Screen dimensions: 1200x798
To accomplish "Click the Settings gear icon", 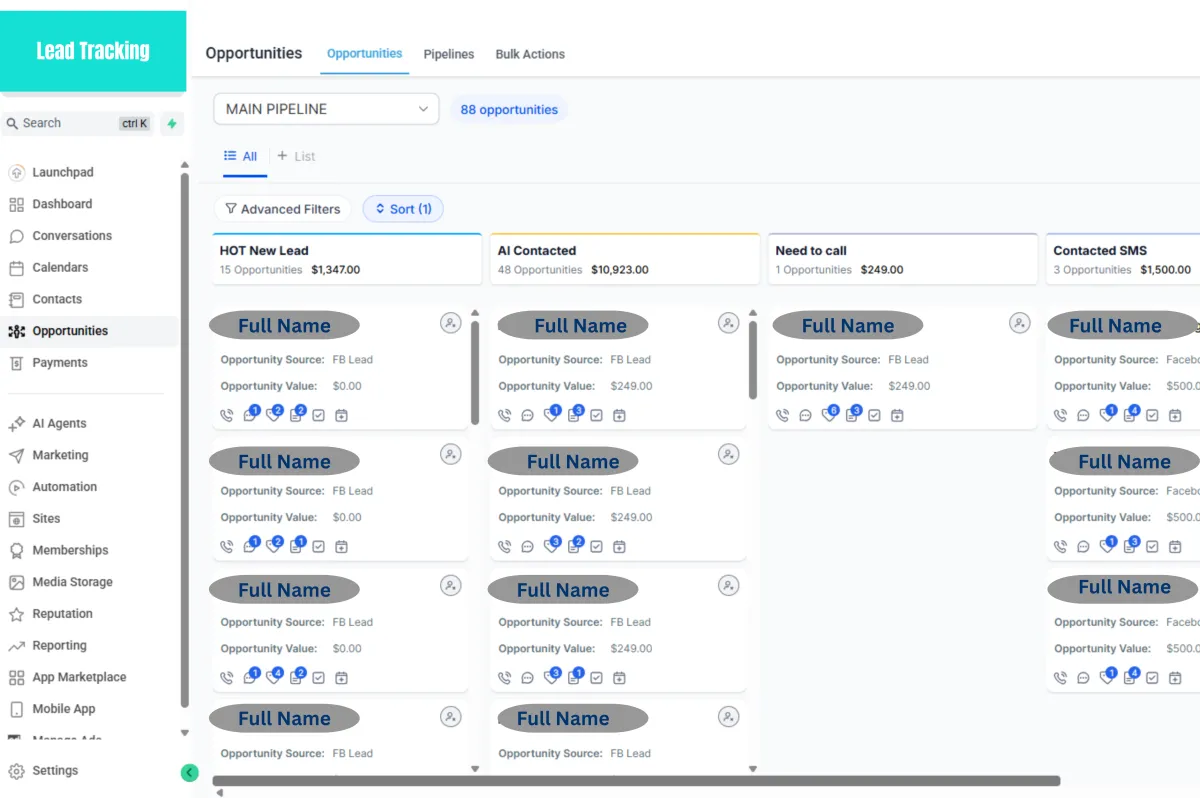I will (x=16, y=771).
